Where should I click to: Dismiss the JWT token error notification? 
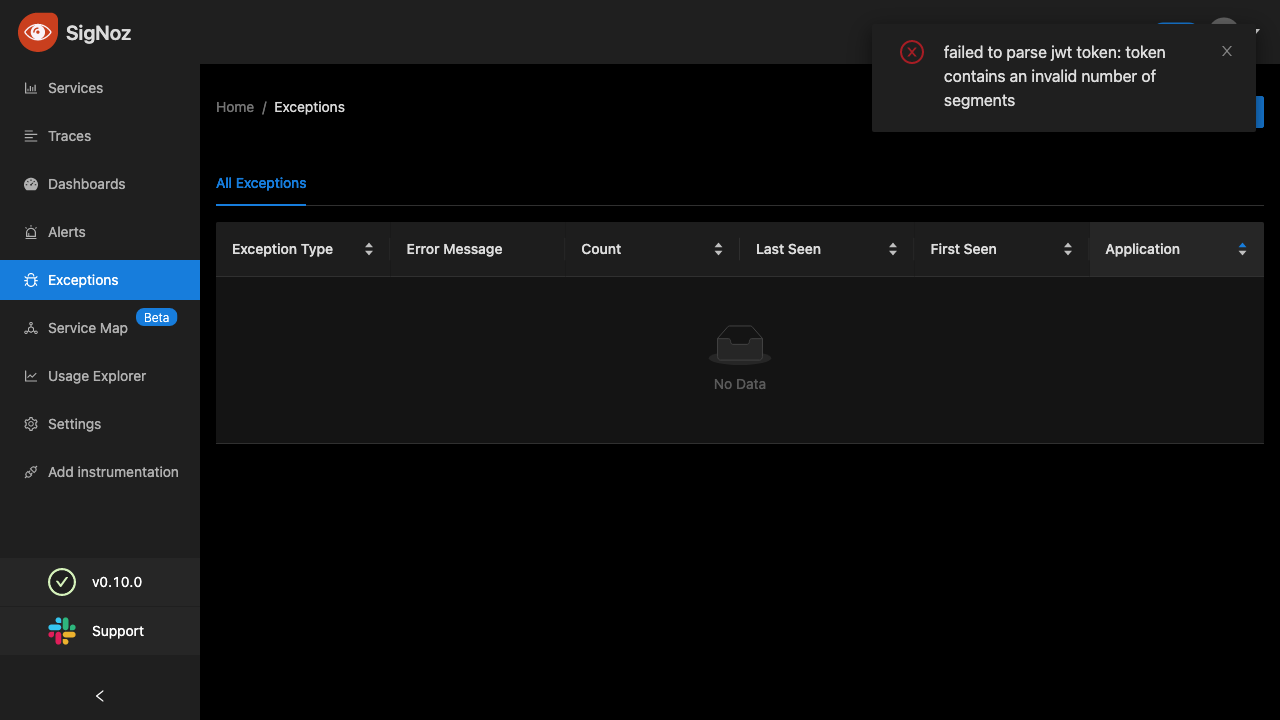tap(1227, 51)
